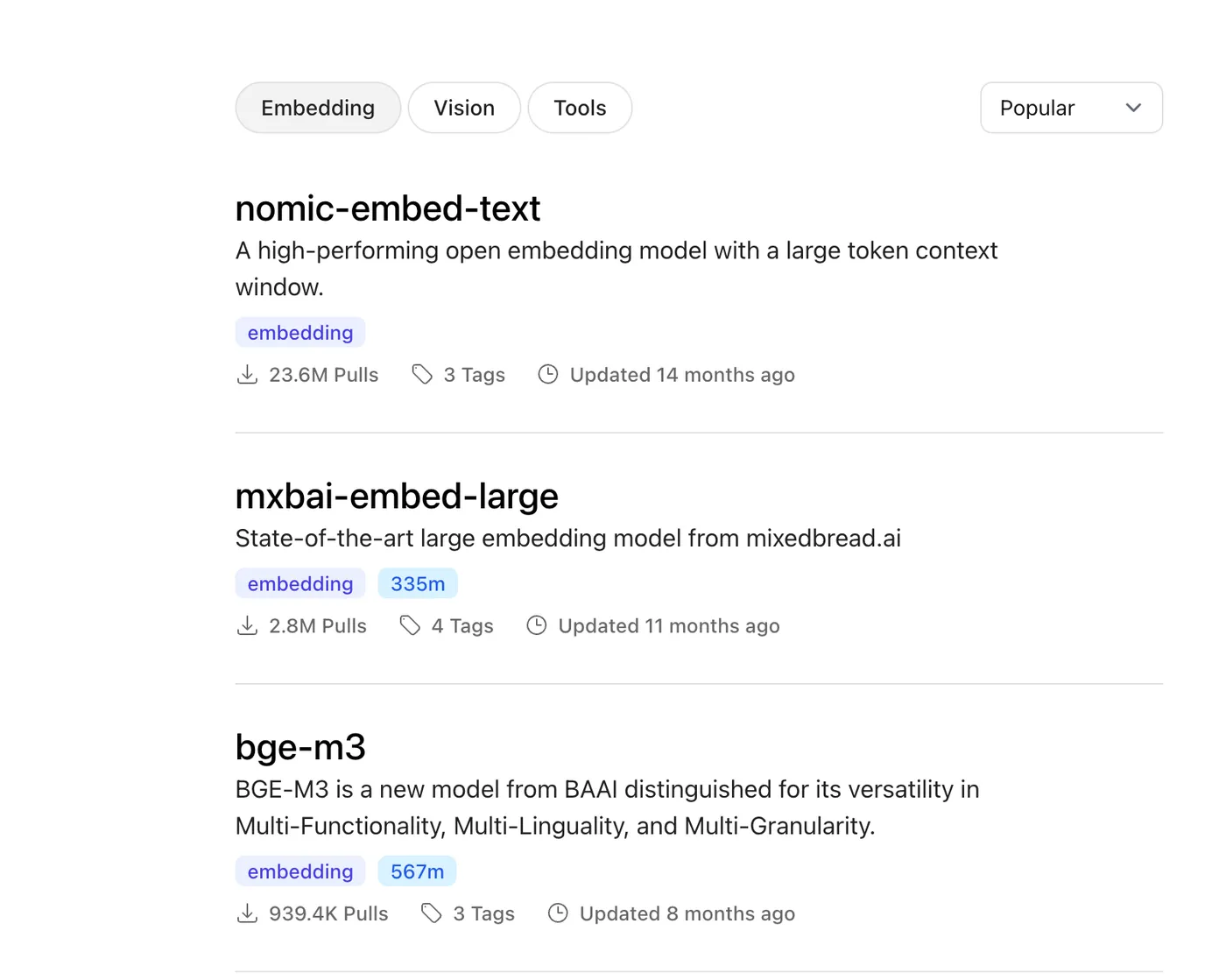
Task: Click the clock icon beside Updated 14 months ago
Action: point(548,375)
